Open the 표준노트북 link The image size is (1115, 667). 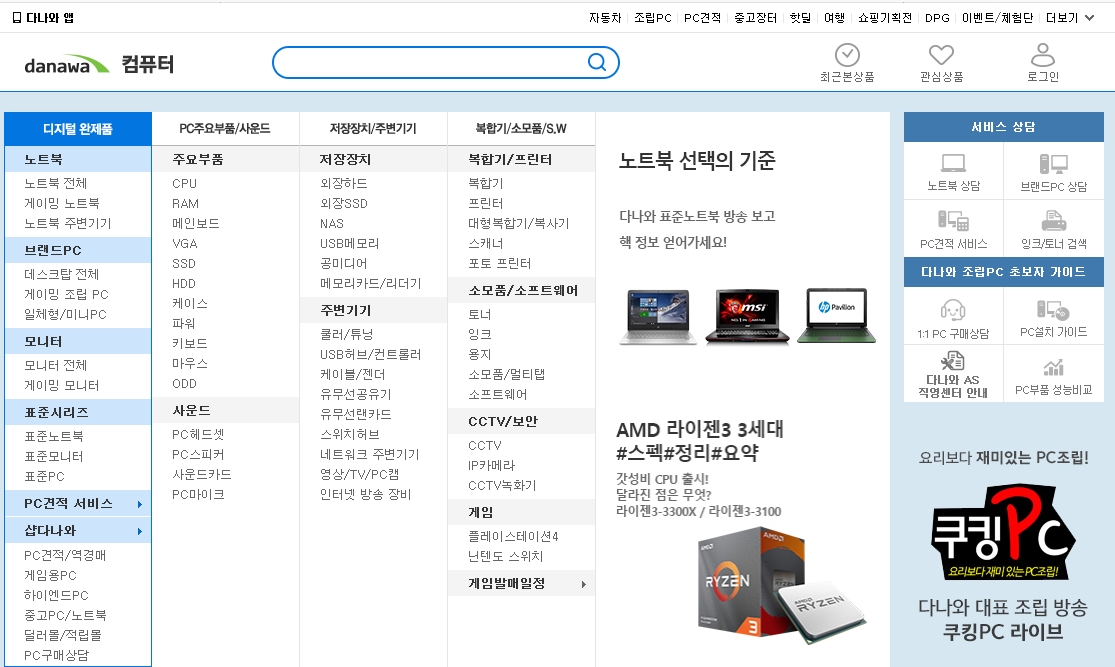(53, 437)
